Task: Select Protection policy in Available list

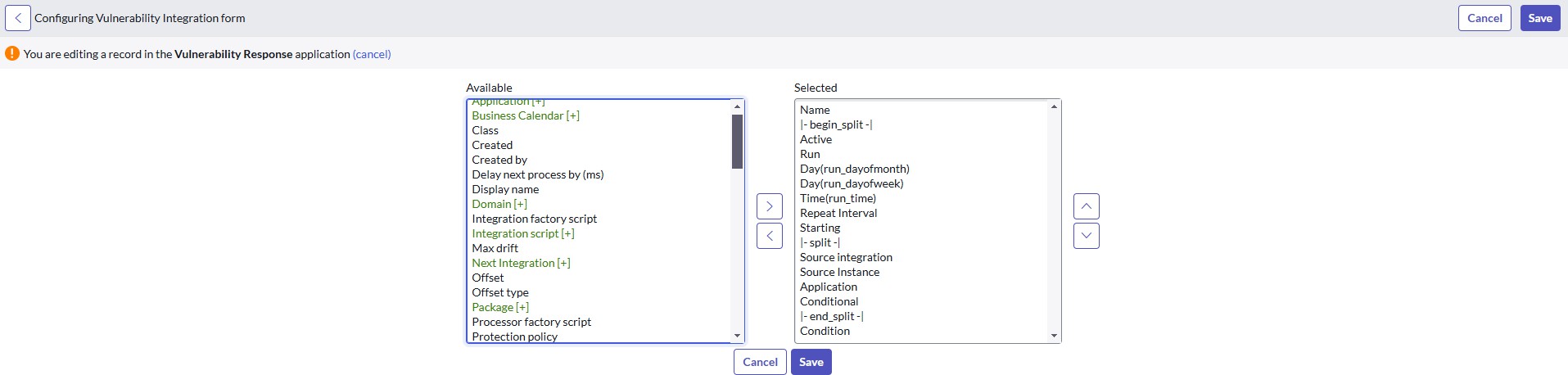Action: tap(599, 336)
